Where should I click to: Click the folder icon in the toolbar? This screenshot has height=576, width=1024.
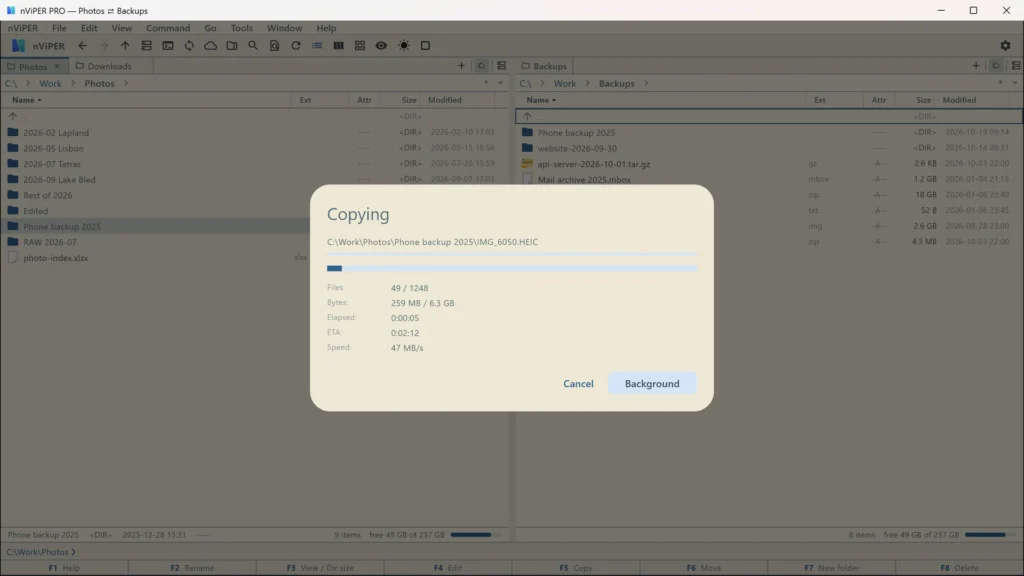[232, 46]
